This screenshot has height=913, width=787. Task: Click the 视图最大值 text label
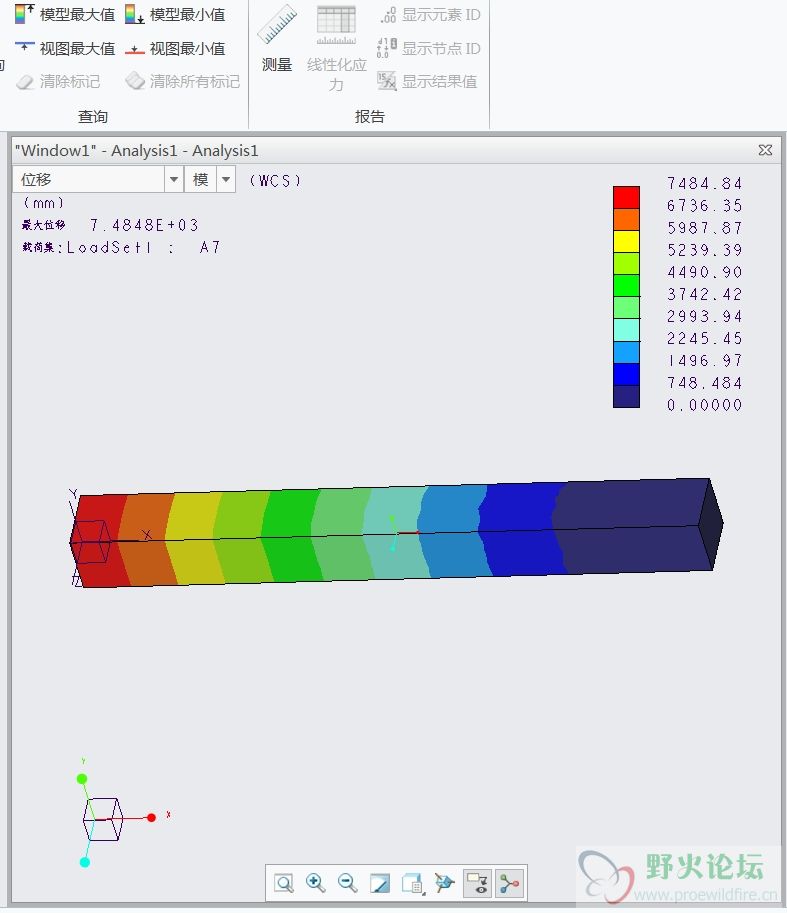tap(77, 48)
